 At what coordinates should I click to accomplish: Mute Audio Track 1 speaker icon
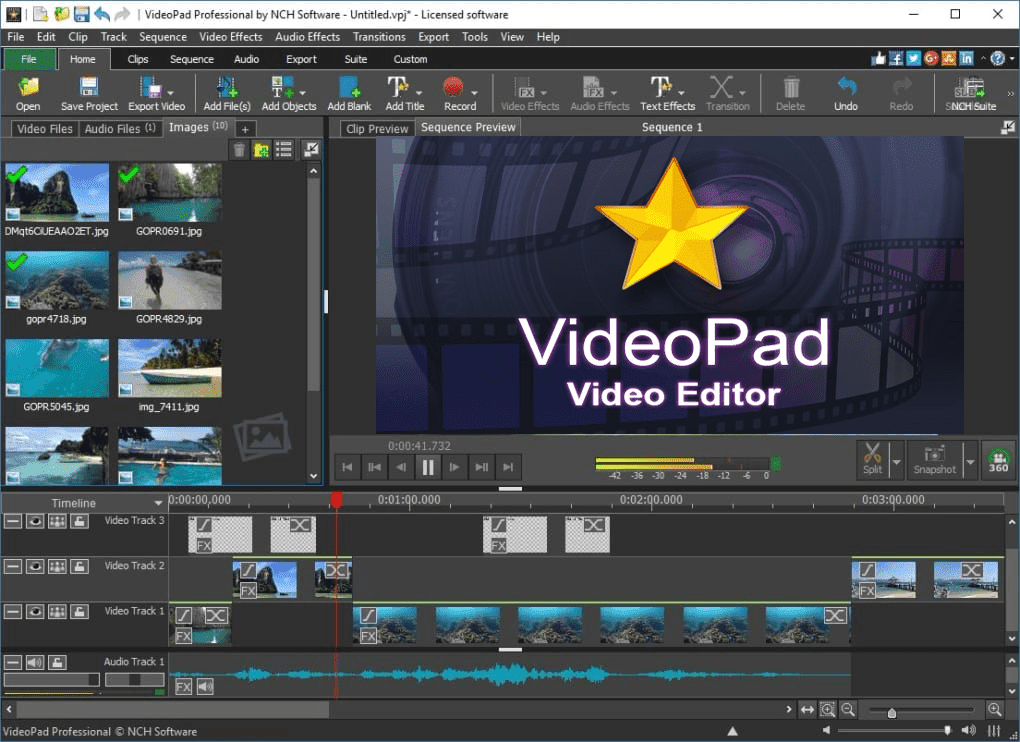(35, 662)
